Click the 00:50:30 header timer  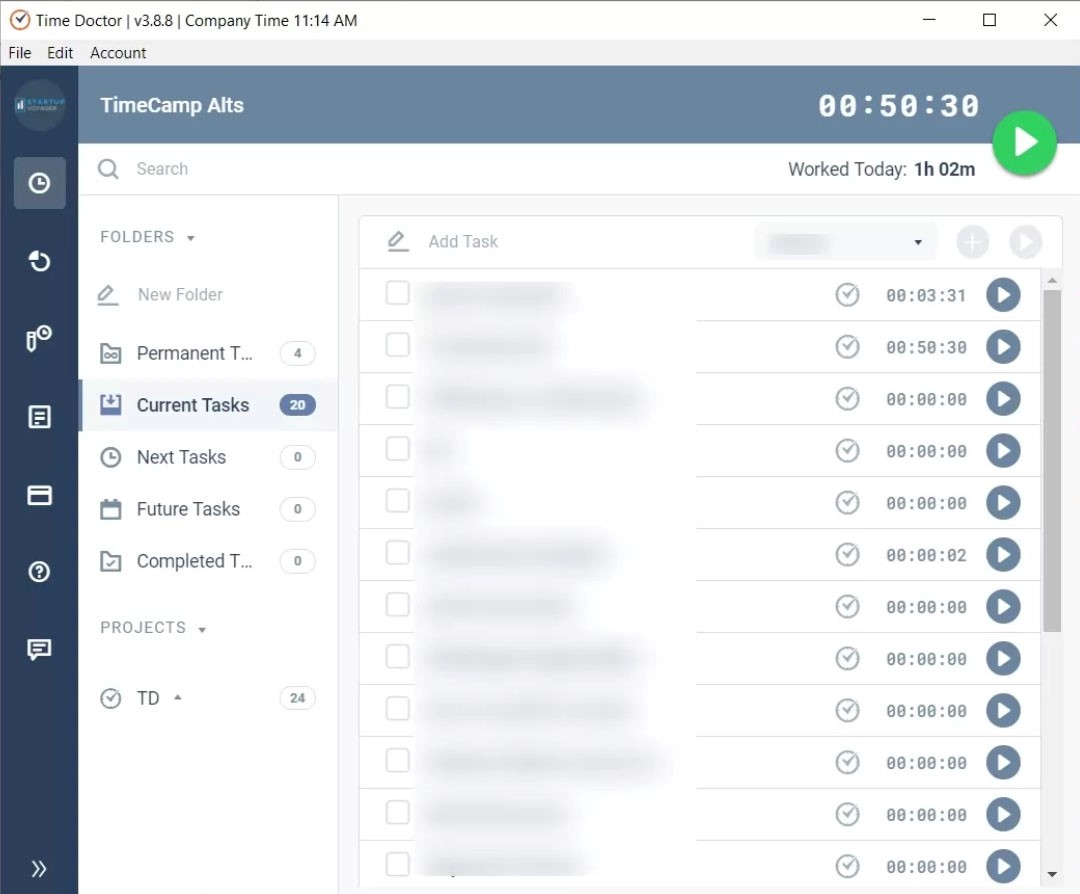pos(898,106)
